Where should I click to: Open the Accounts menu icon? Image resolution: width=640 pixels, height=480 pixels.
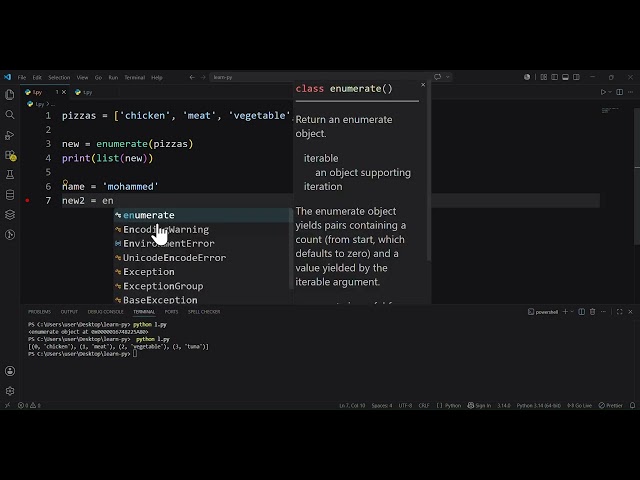pyautogui.click(x=10, y=371)
